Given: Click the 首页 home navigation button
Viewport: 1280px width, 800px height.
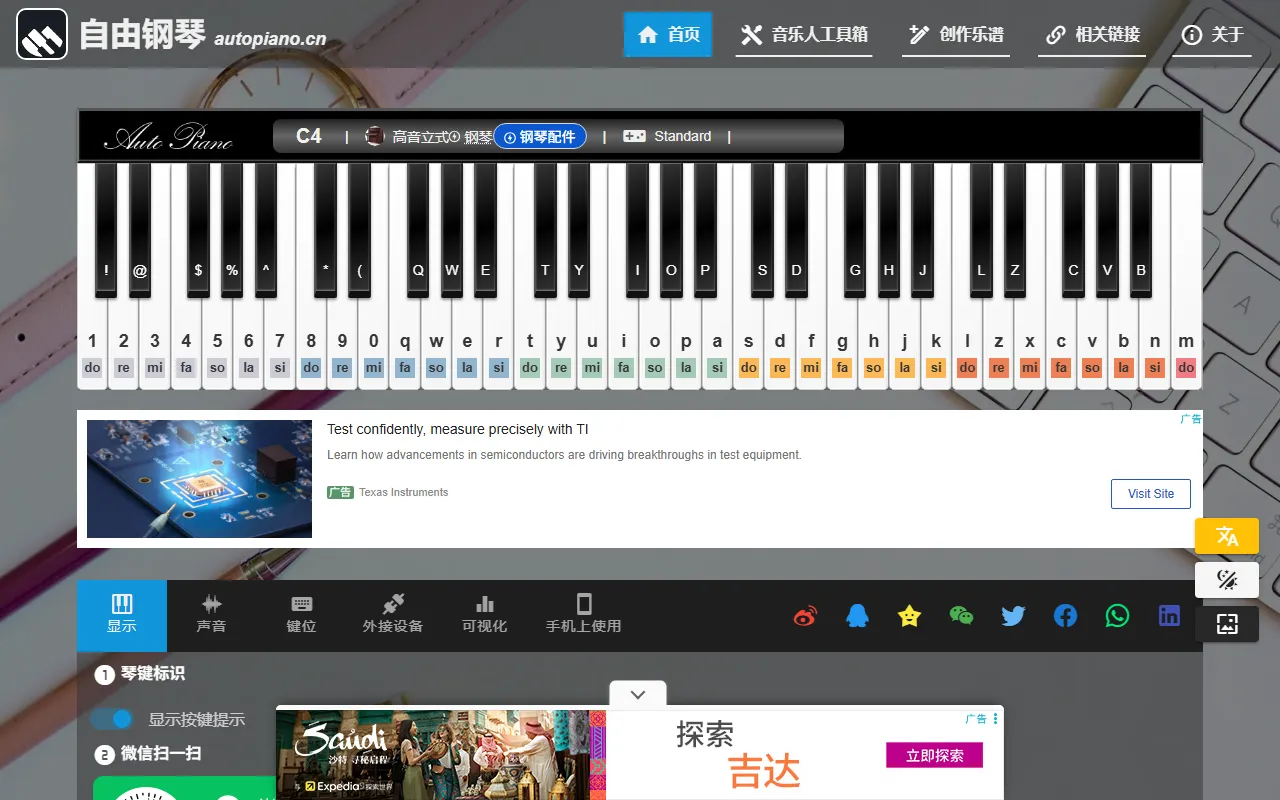Looking at the screenshot, I should [x=668, y=35].
